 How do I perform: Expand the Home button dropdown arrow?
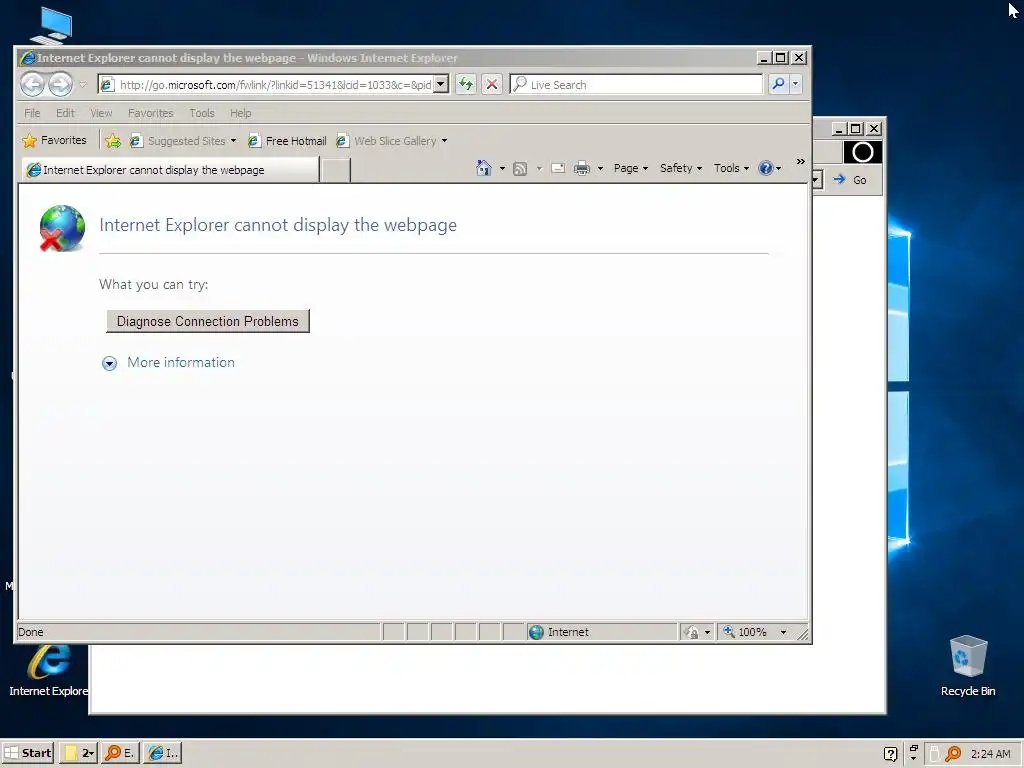pyautogui.click(x=502, y=168)
